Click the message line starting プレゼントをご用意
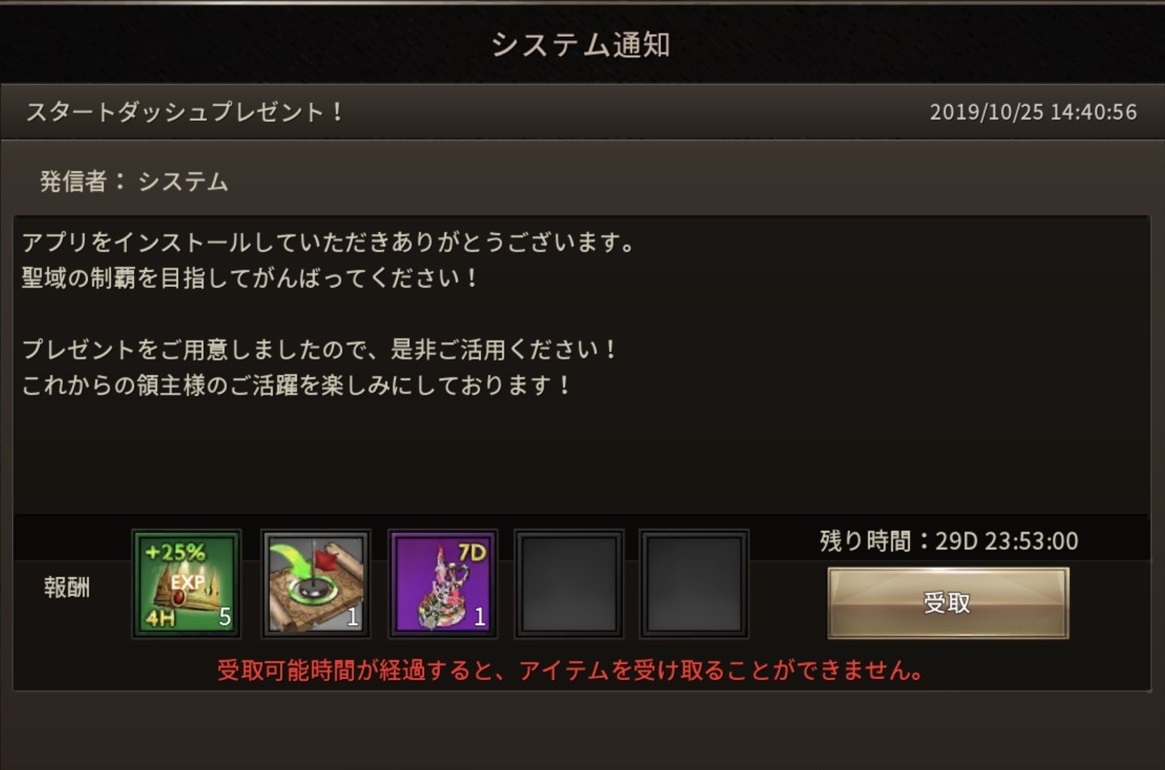Image resolution: width=1165 pixels, height=770 pixels. 319,349
